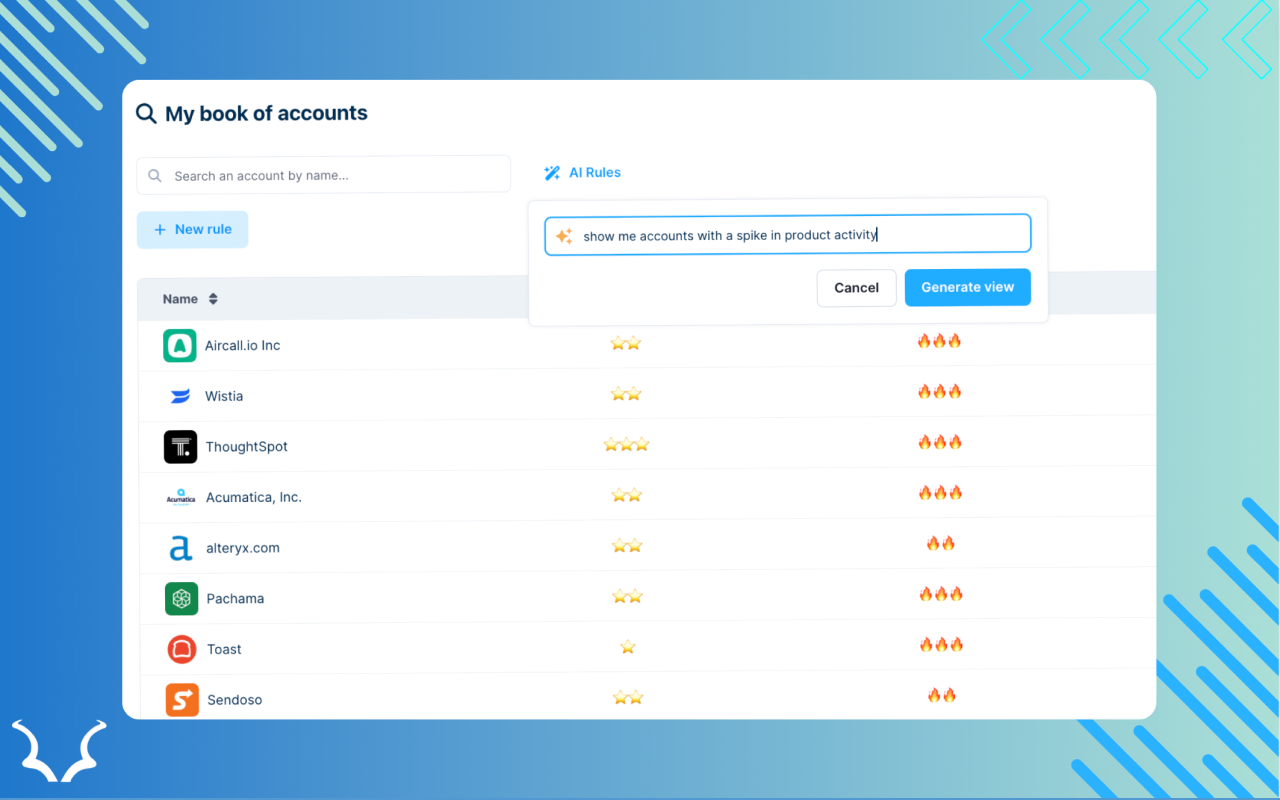The image size is (1280, 800).
Task: Click the flame score for Pachama
Action: 941,594
